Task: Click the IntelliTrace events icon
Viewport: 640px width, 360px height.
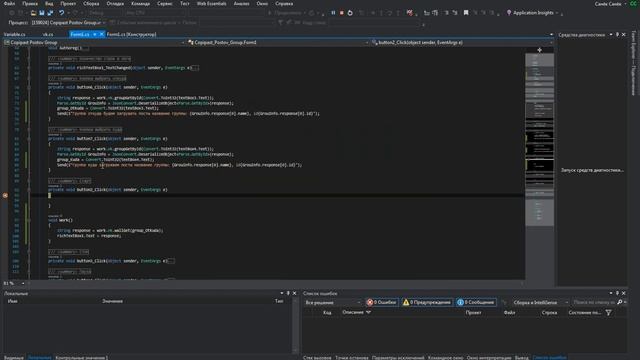Action: coord(410,13)
